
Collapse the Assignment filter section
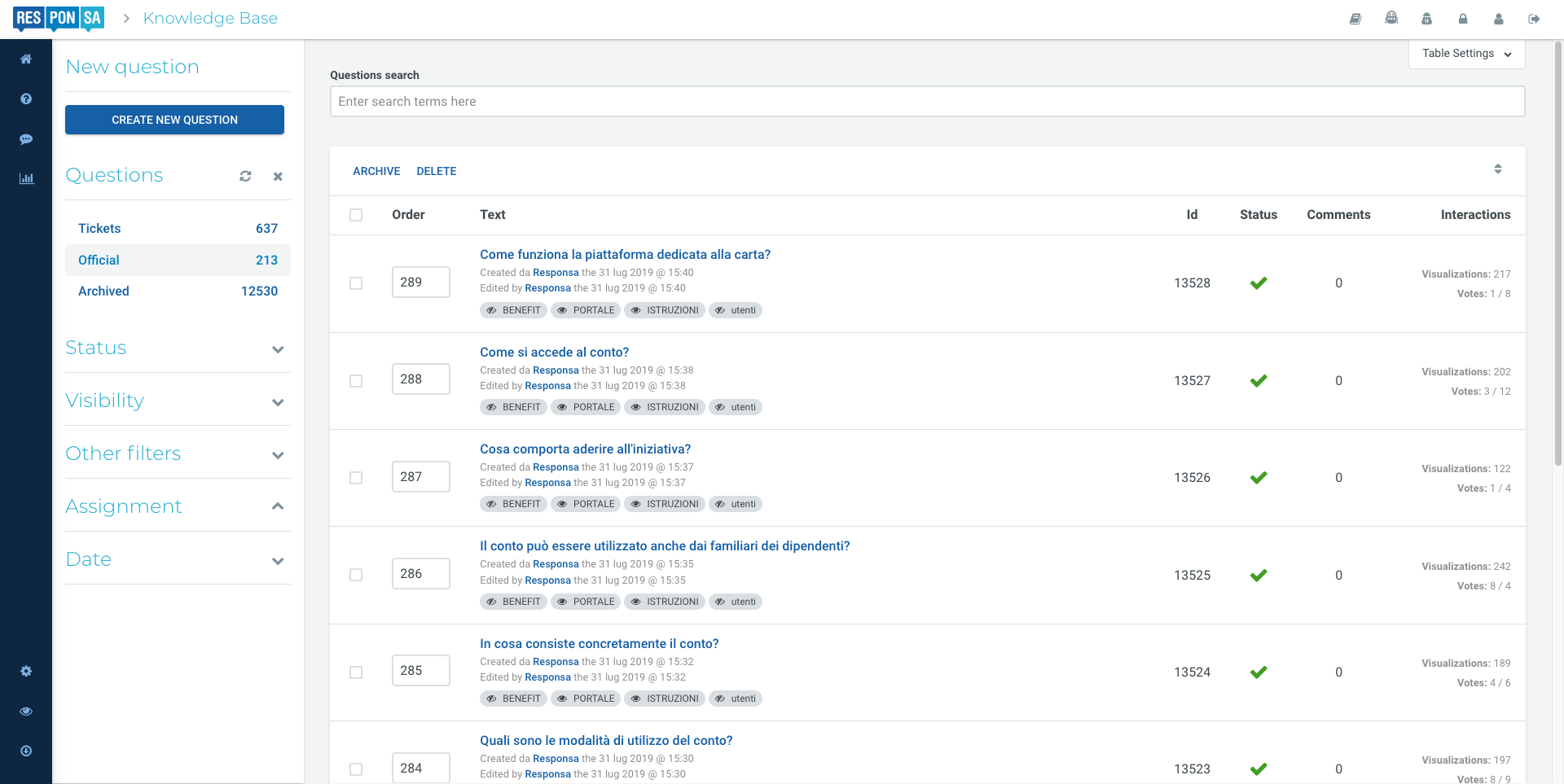point(178,507)
